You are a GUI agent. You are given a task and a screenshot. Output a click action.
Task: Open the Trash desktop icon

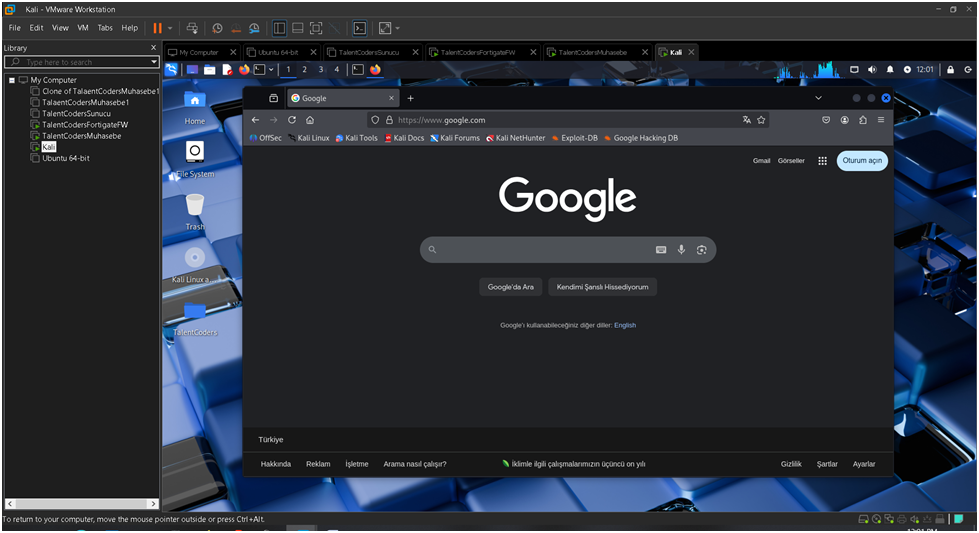(x=195, y=212)
